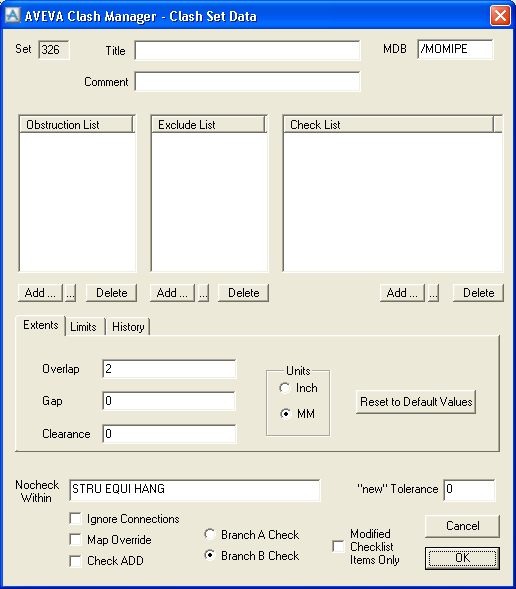Add an item to the Obstruction List

click(x=40, y=293)
